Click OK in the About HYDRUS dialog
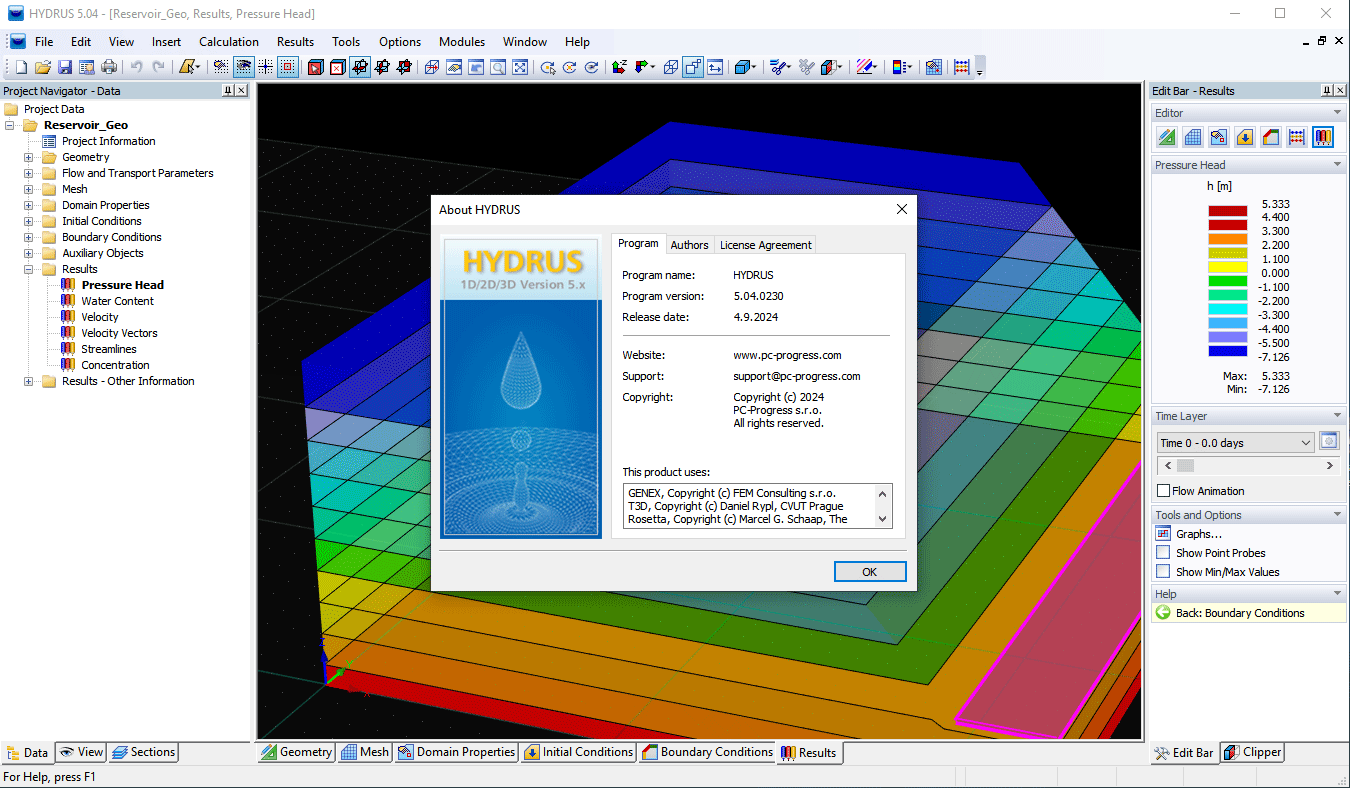 click(869, 571)
